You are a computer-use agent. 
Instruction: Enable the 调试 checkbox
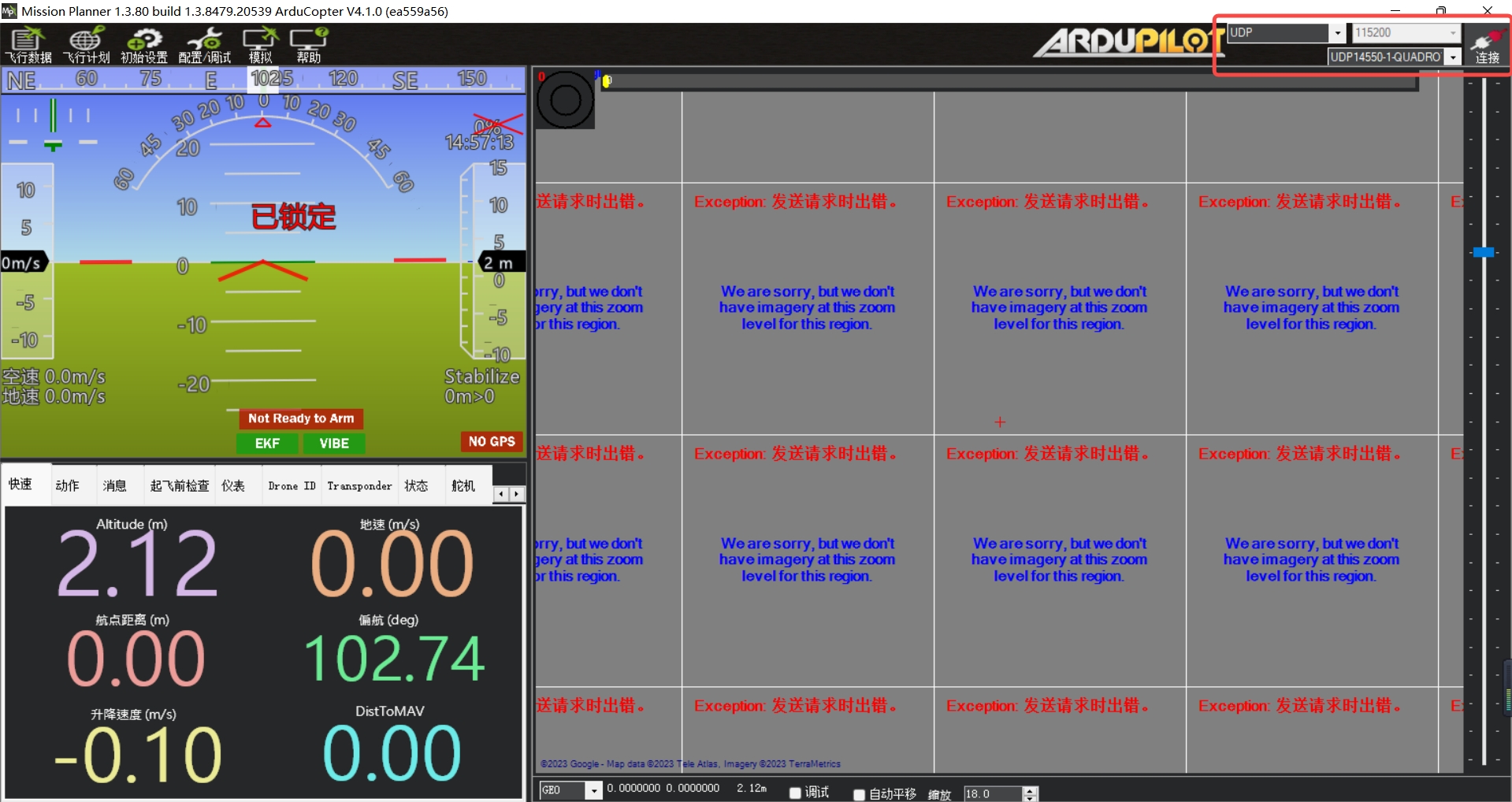click(796, 793)
